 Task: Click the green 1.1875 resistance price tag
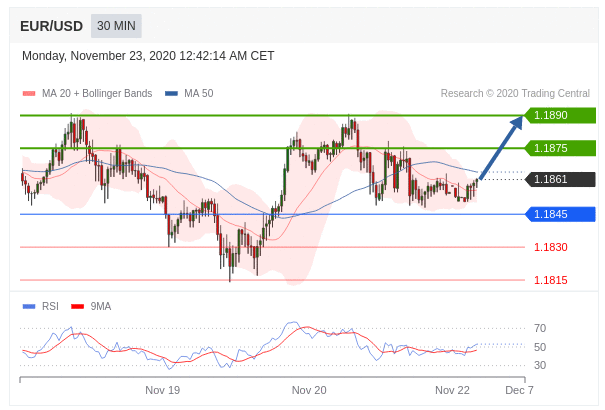pos(560,148)
